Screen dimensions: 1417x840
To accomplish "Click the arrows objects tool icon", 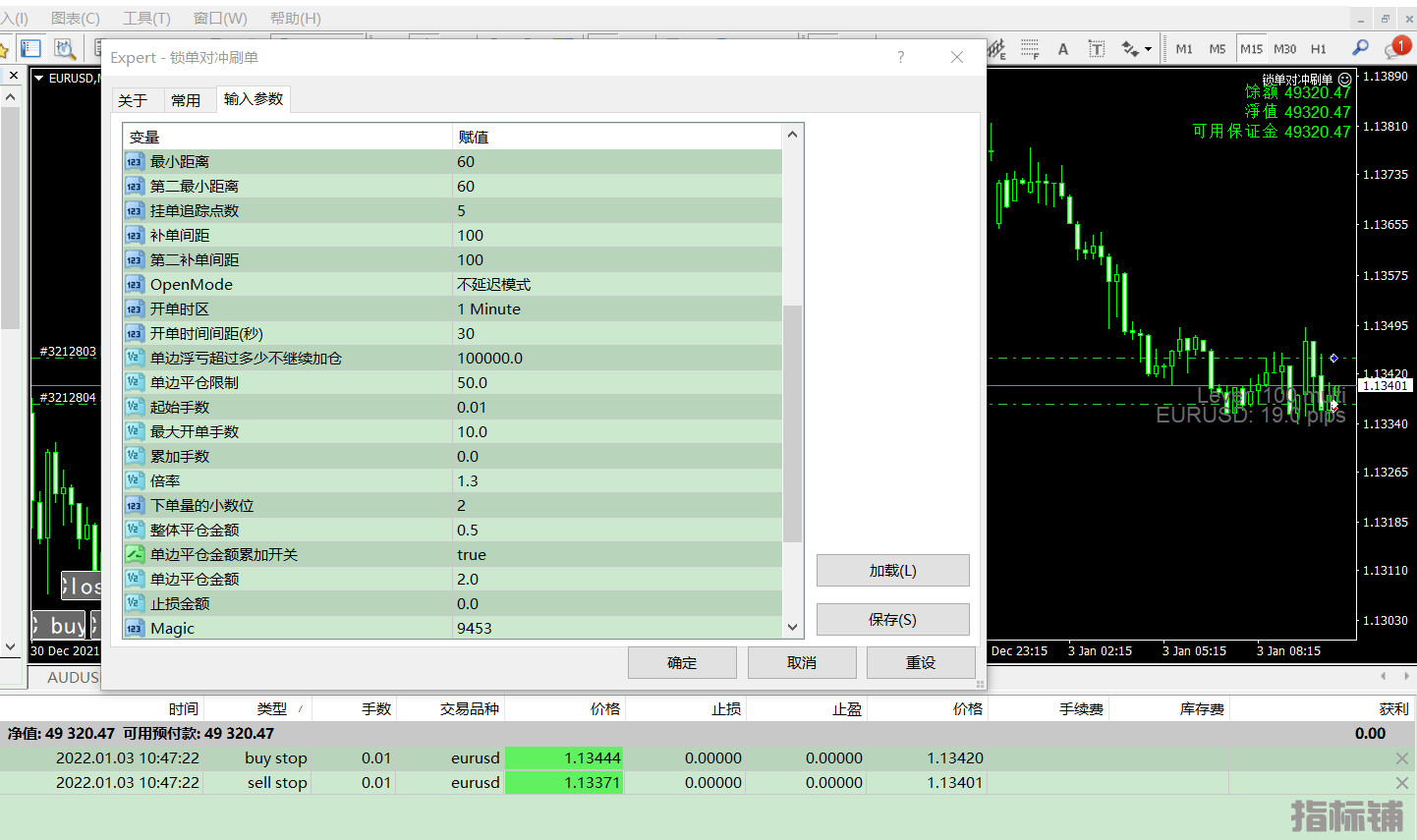I will 1130,48.
